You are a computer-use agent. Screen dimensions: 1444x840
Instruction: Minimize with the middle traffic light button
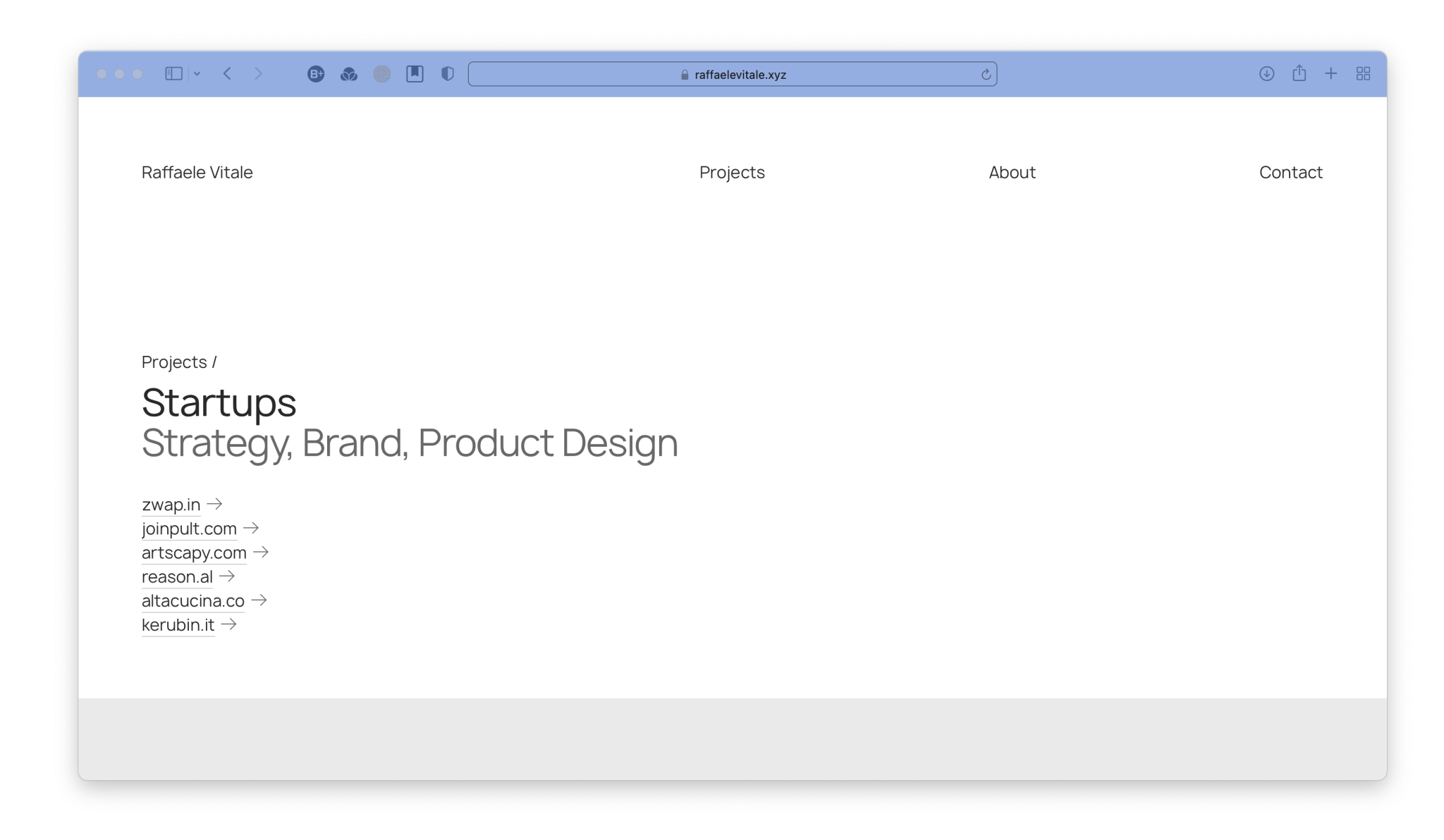click(120, 74)
